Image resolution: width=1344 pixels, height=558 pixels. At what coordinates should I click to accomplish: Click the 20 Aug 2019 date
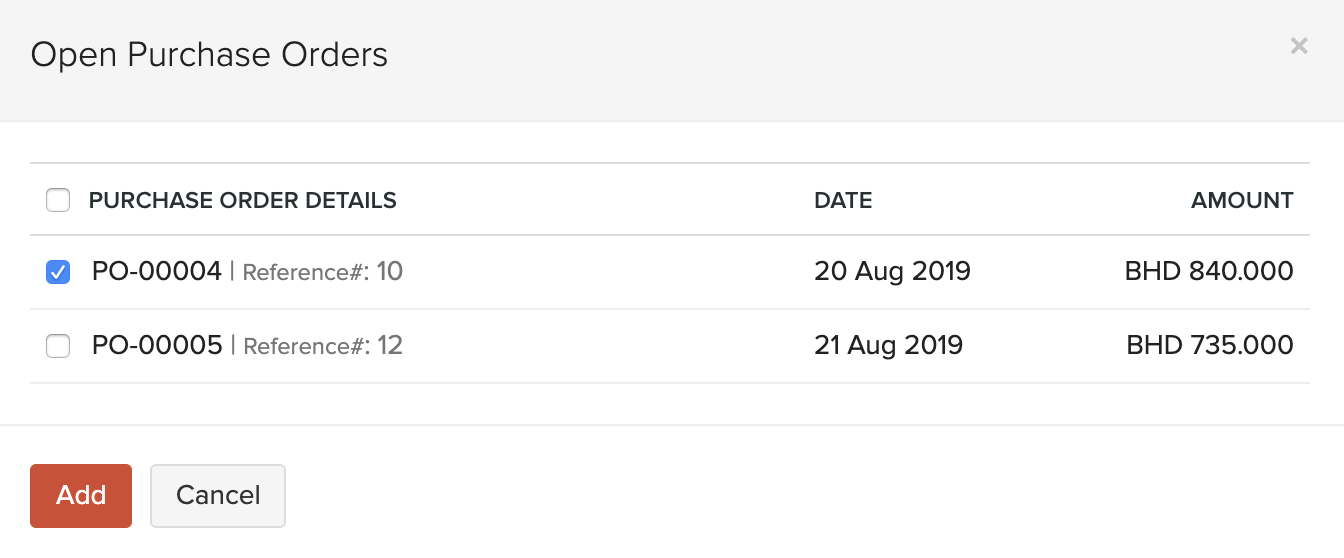tap(892, 271)
